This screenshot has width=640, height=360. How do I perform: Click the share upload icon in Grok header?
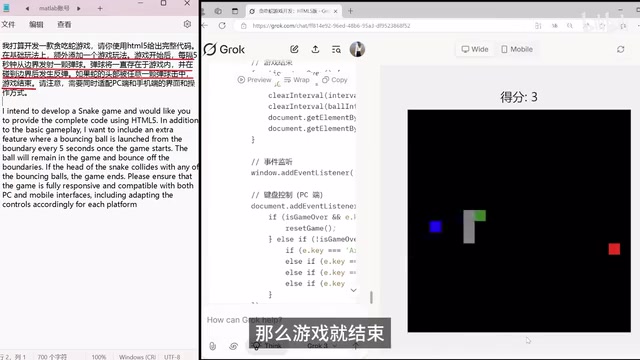pyautogui.click(x=315, y=49)
